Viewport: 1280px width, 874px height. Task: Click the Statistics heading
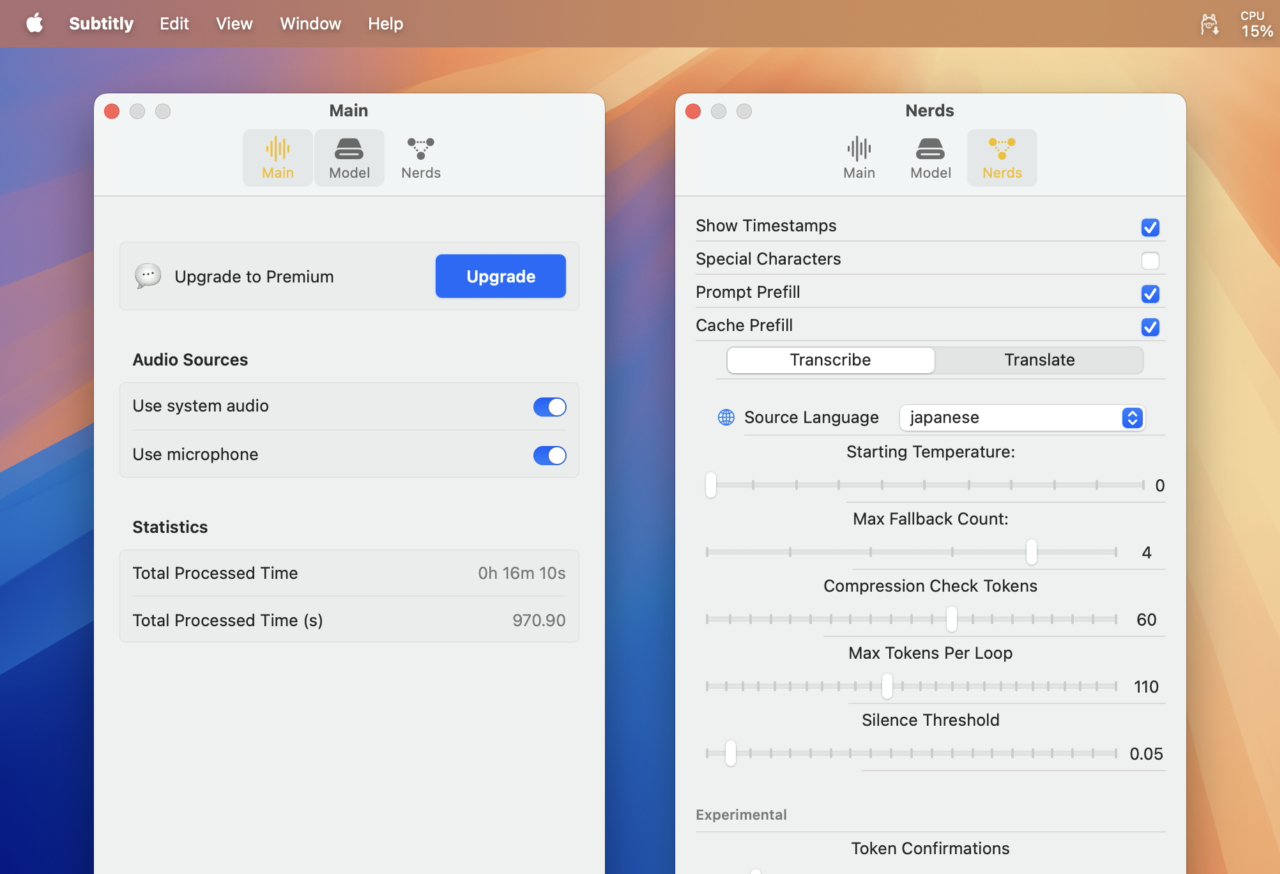[170, 527]
